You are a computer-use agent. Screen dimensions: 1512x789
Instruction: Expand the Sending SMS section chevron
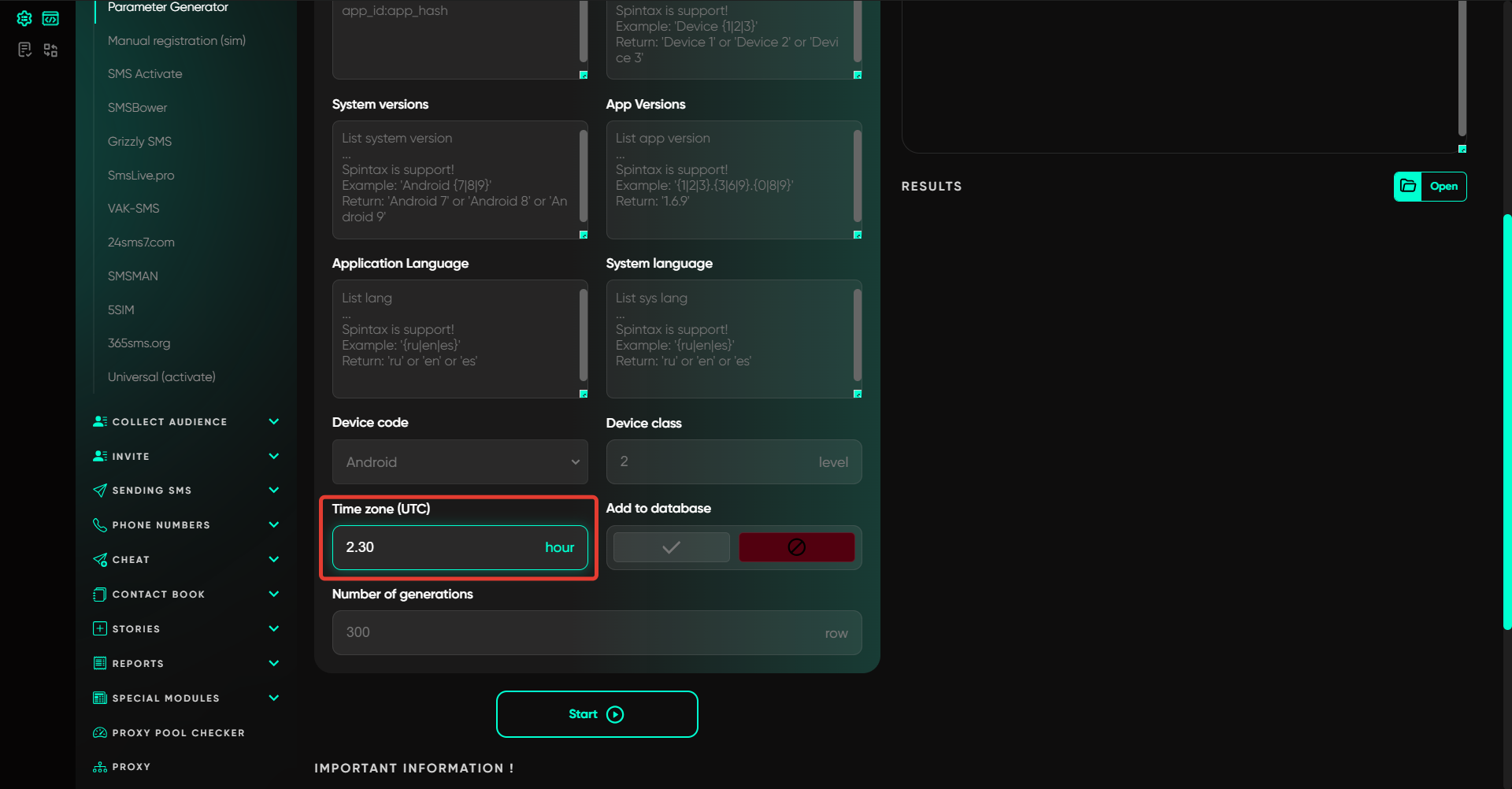(273, 491)
